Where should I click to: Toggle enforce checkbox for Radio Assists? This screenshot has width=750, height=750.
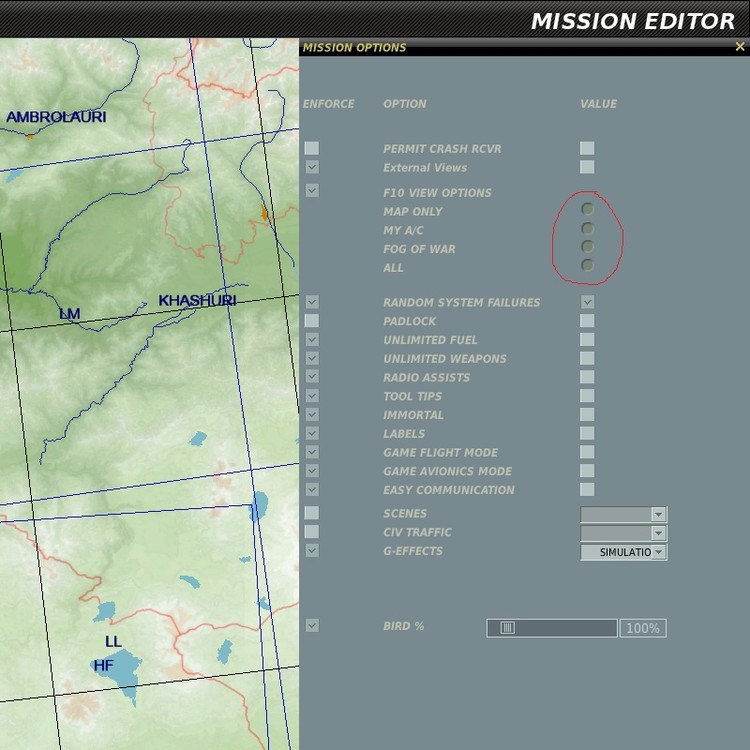click(x=311, y=377)
